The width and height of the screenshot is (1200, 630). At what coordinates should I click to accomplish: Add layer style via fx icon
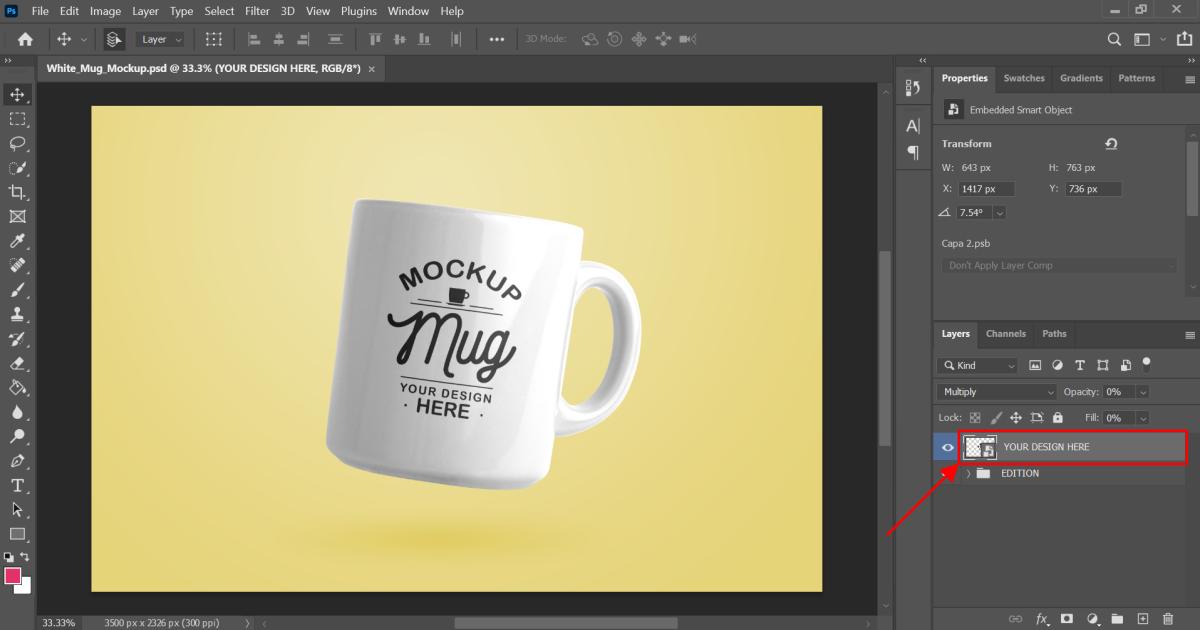[x=1043, y=619]
